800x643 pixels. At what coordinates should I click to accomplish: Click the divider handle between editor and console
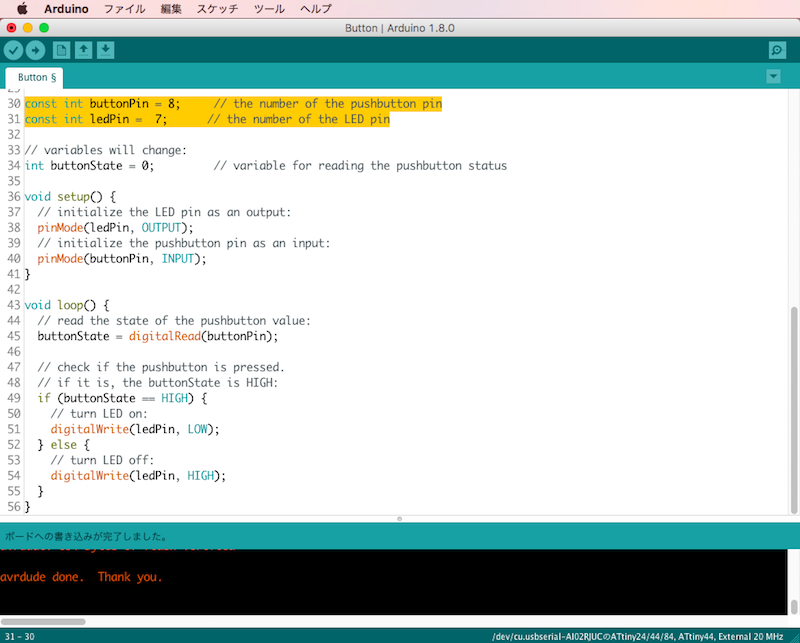(399, 519)
